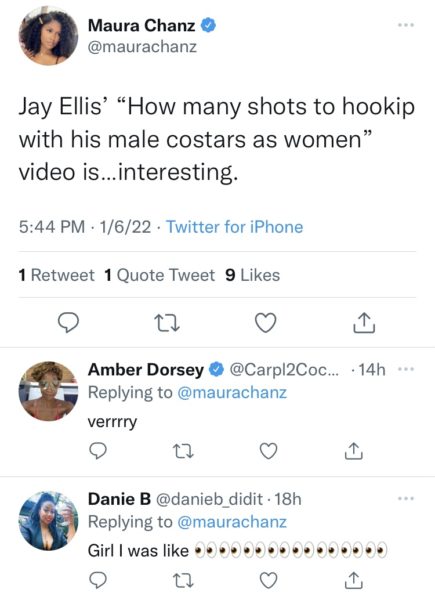
Task: Retweet Danie B's reply
Action: tap(183, 580)
